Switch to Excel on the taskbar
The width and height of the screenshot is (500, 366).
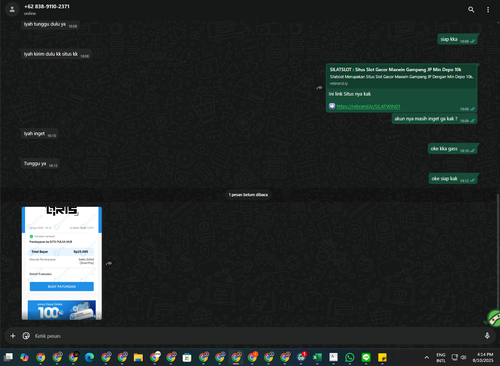[317, 357]
